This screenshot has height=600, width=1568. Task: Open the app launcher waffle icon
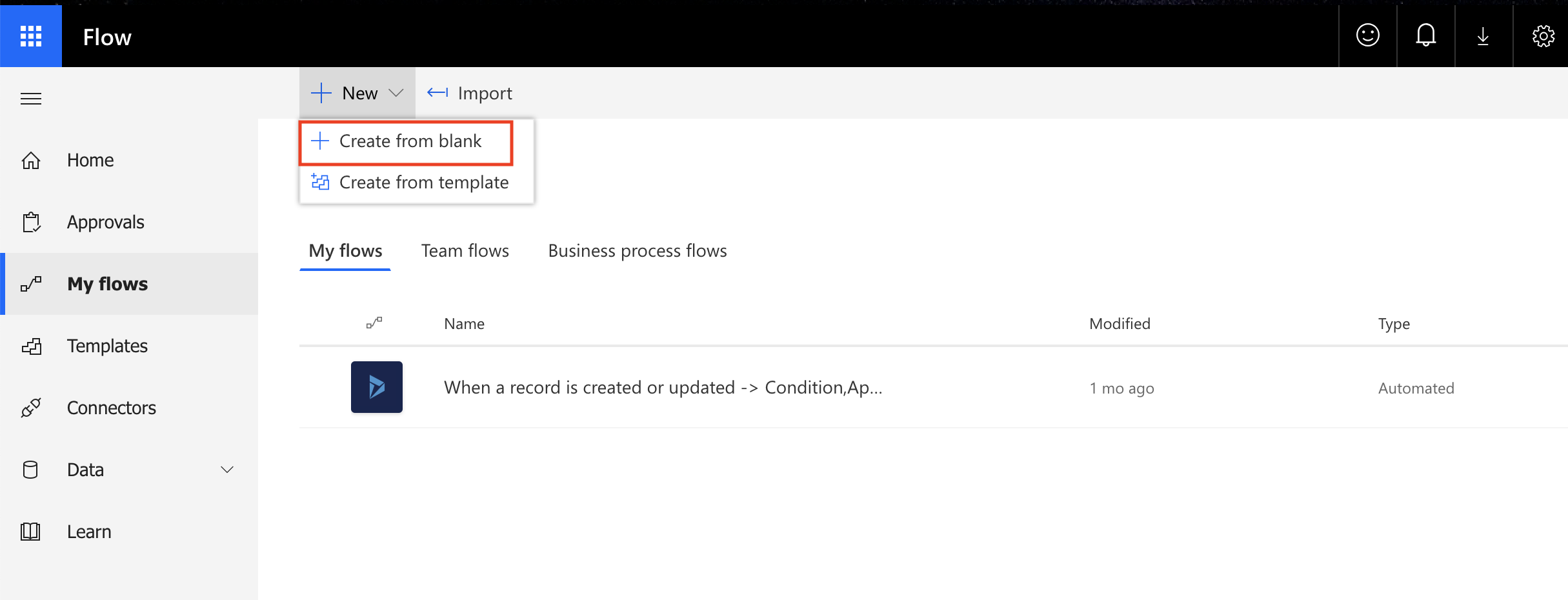coord(31,36)
